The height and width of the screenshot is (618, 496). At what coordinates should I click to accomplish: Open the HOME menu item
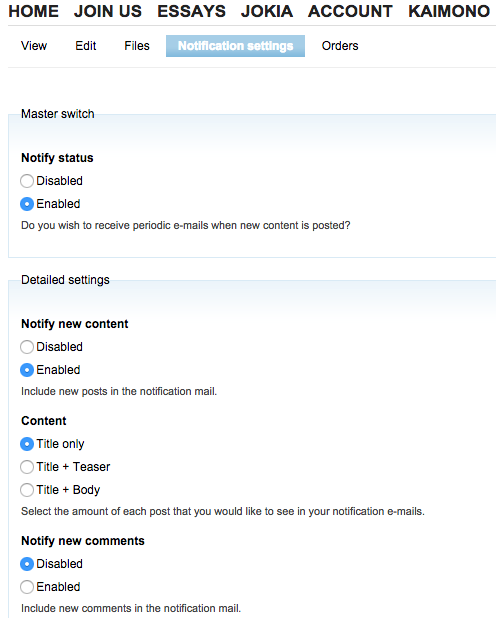coord(34,11)
